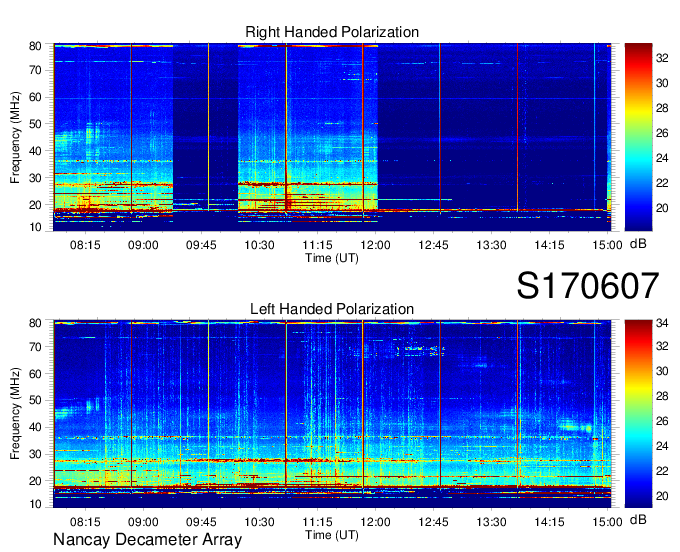Click the 12:45 time tick of Right Handed plot
This screenshot has height=552, width=680.
click(x=434, y=245)
